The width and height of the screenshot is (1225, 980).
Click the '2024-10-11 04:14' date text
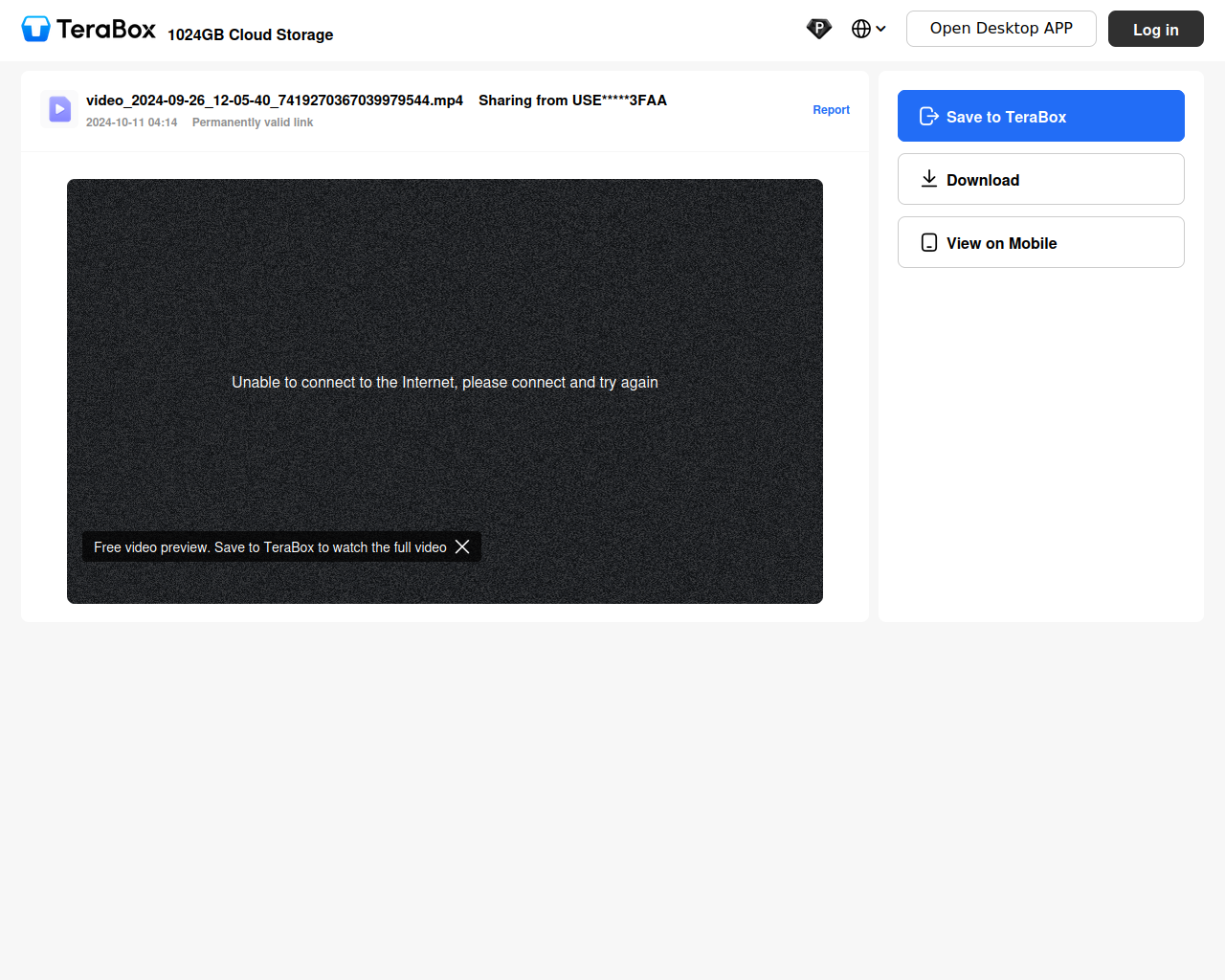pos(132,122)
